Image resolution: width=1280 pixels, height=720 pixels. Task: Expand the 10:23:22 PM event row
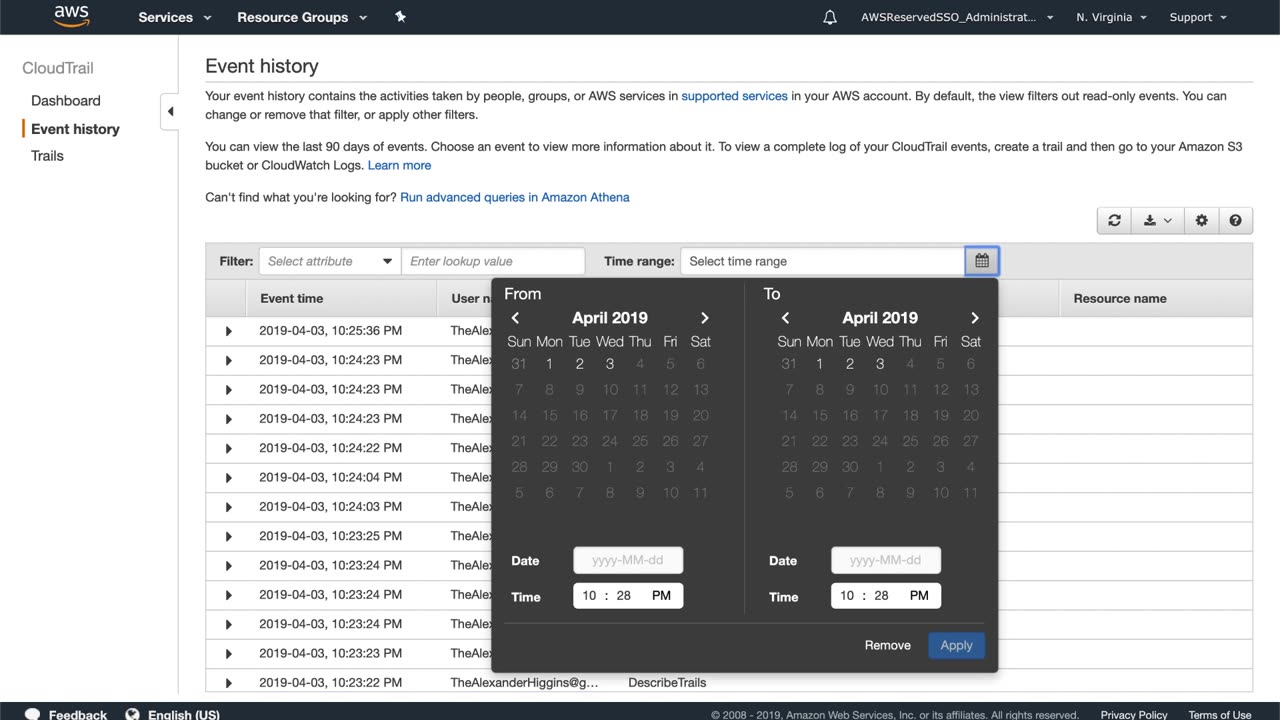pos(228,683)
